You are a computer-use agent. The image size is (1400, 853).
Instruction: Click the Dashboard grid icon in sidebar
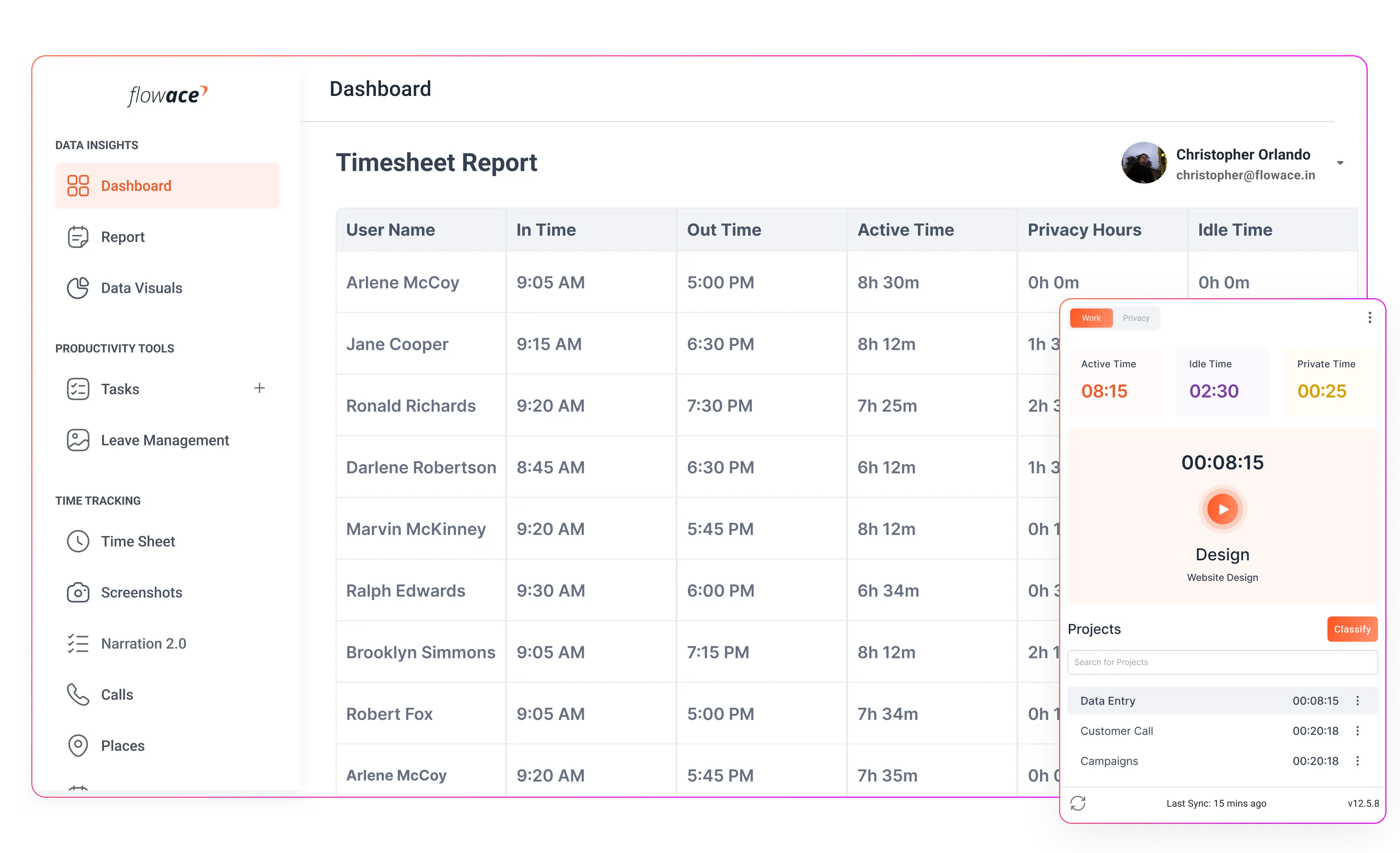[x=78, y=186]
